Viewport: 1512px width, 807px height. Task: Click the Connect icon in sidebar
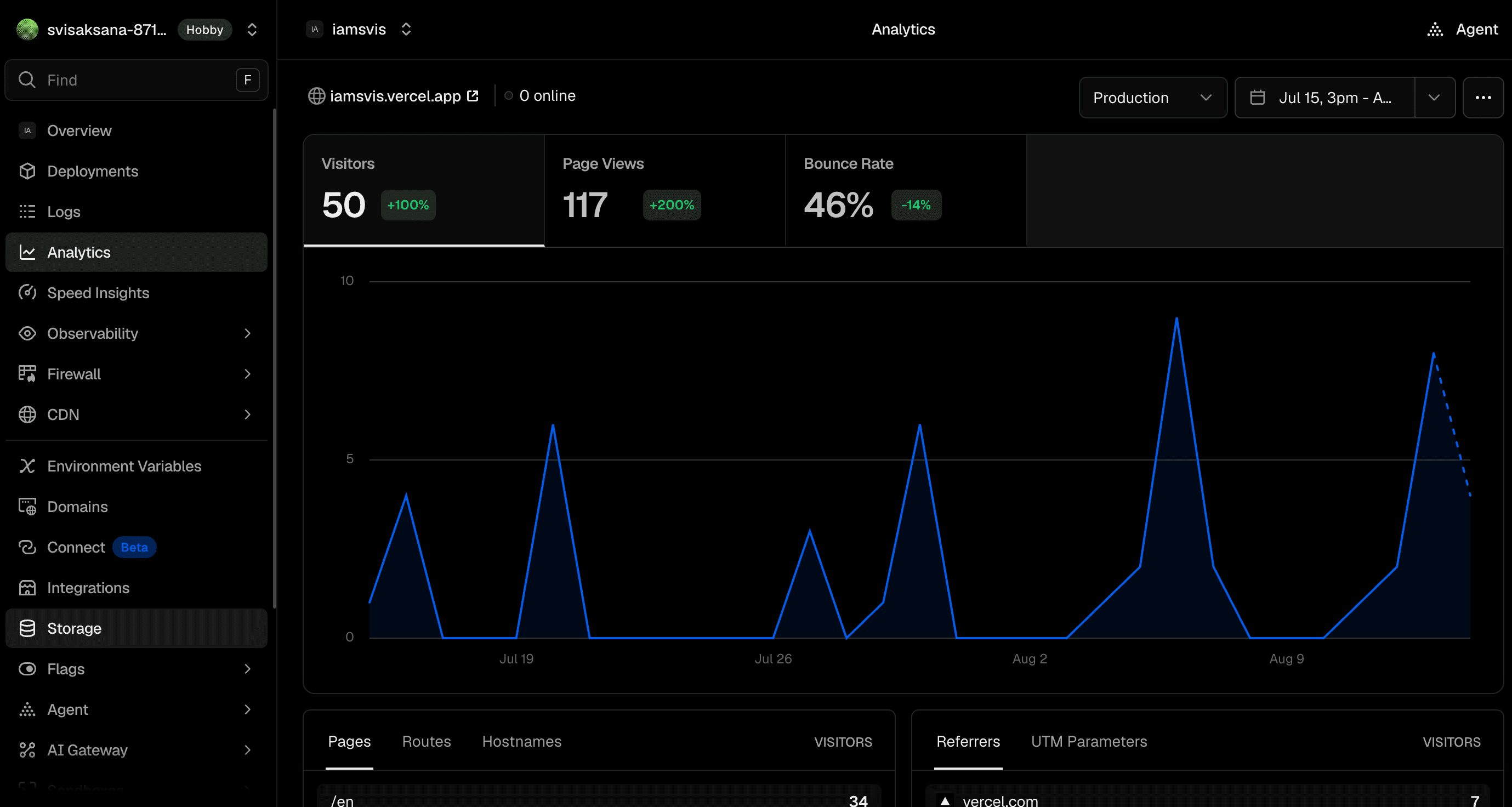27,547
